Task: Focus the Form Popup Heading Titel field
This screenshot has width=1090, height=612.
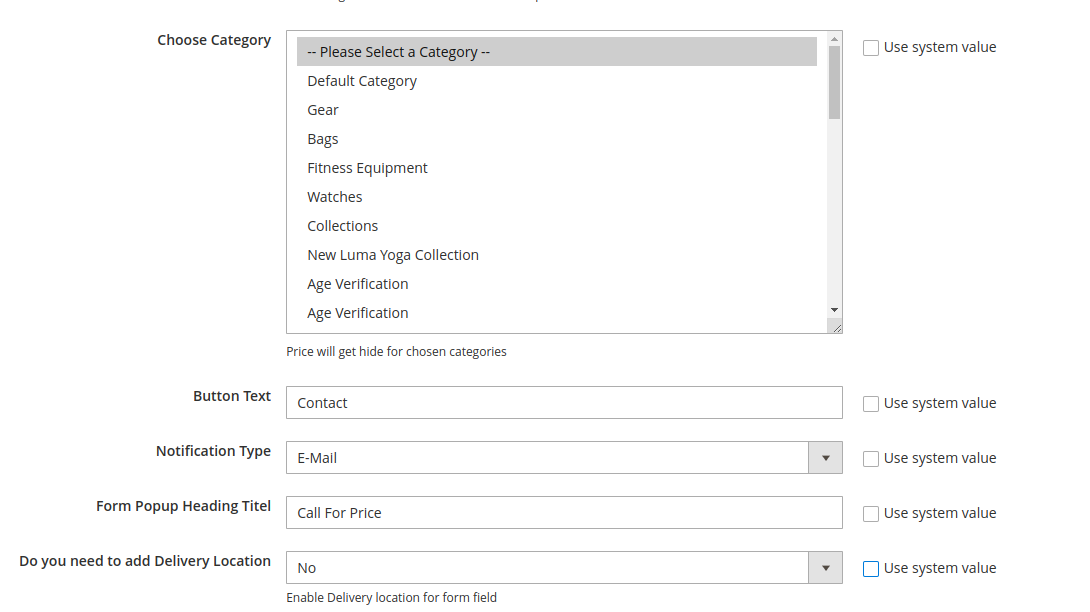Action: [564, 513]
